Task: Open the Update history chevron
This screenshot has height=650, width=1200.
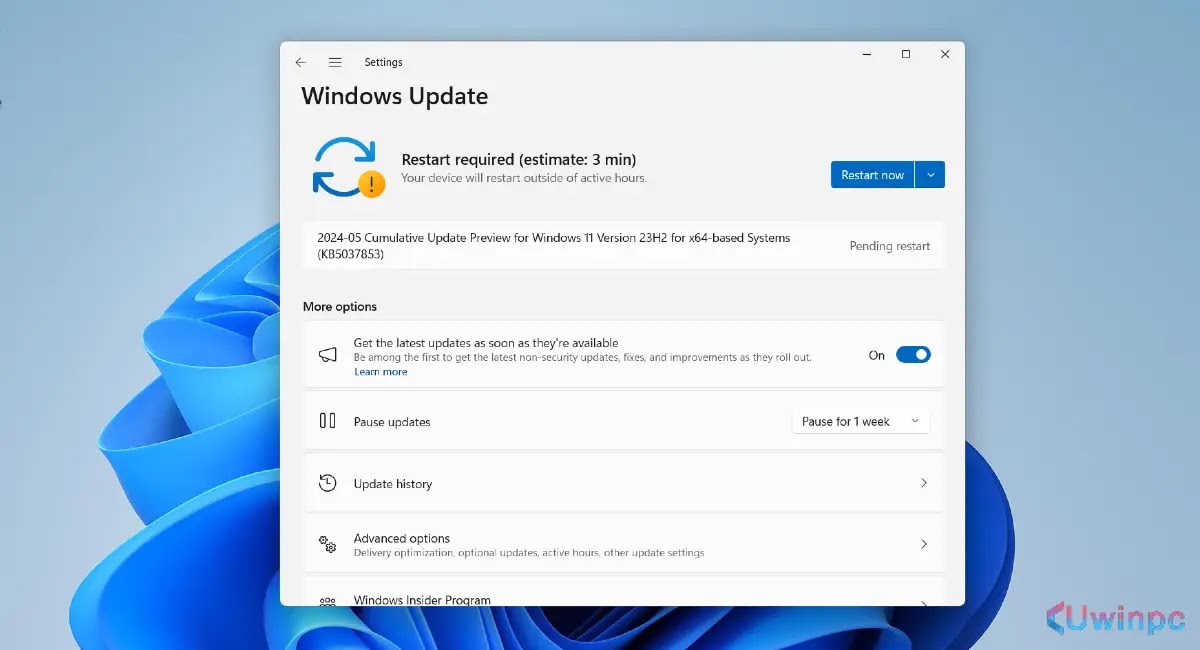Action: [x=923, y=483]
